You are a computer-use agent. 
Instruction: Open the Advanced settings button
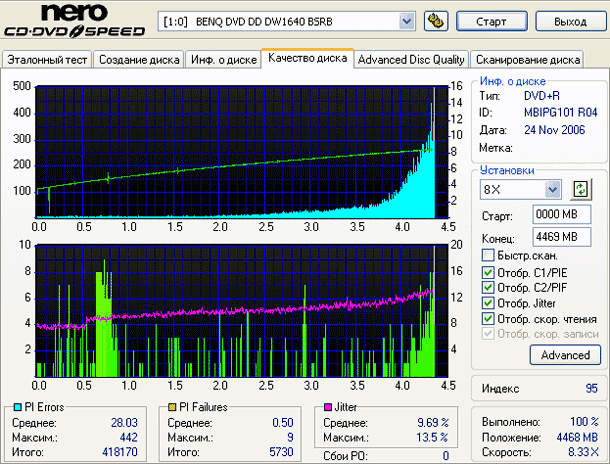click(565, 355)
